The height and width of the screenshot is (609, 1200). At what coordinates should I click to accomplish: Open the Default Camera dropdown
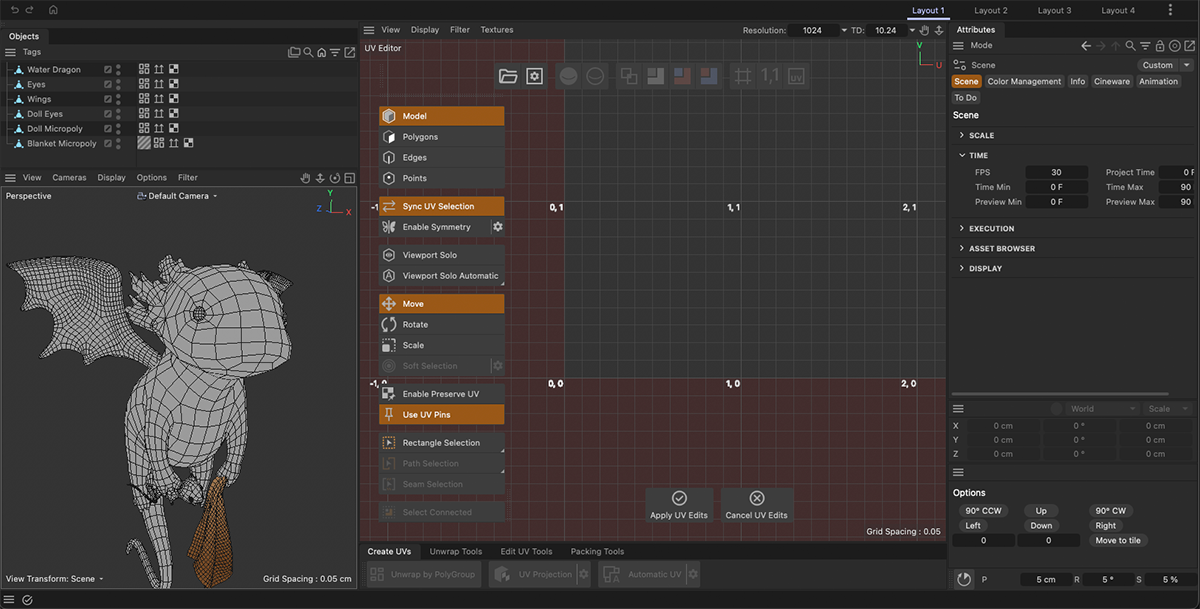tap(177, 196)
